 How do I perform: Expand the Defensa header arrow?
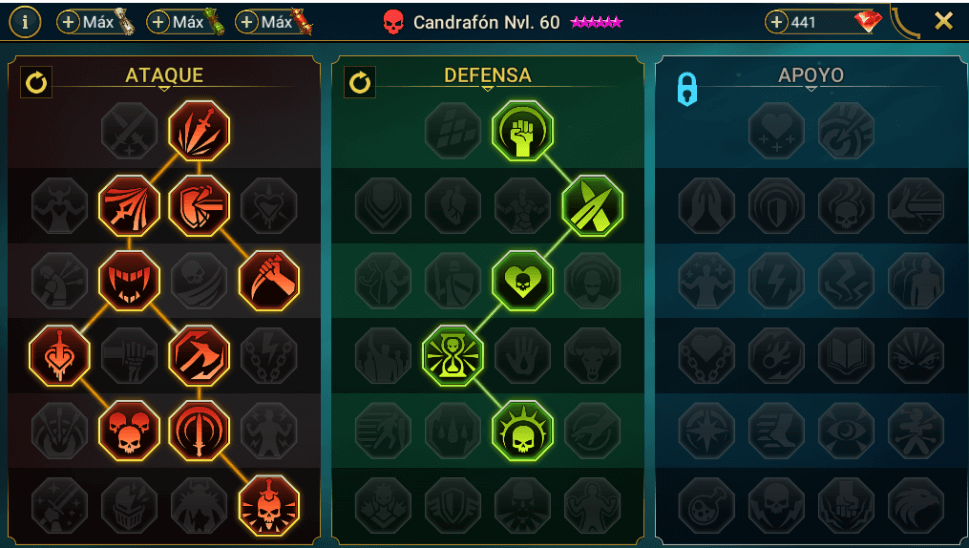click(488, 89)
